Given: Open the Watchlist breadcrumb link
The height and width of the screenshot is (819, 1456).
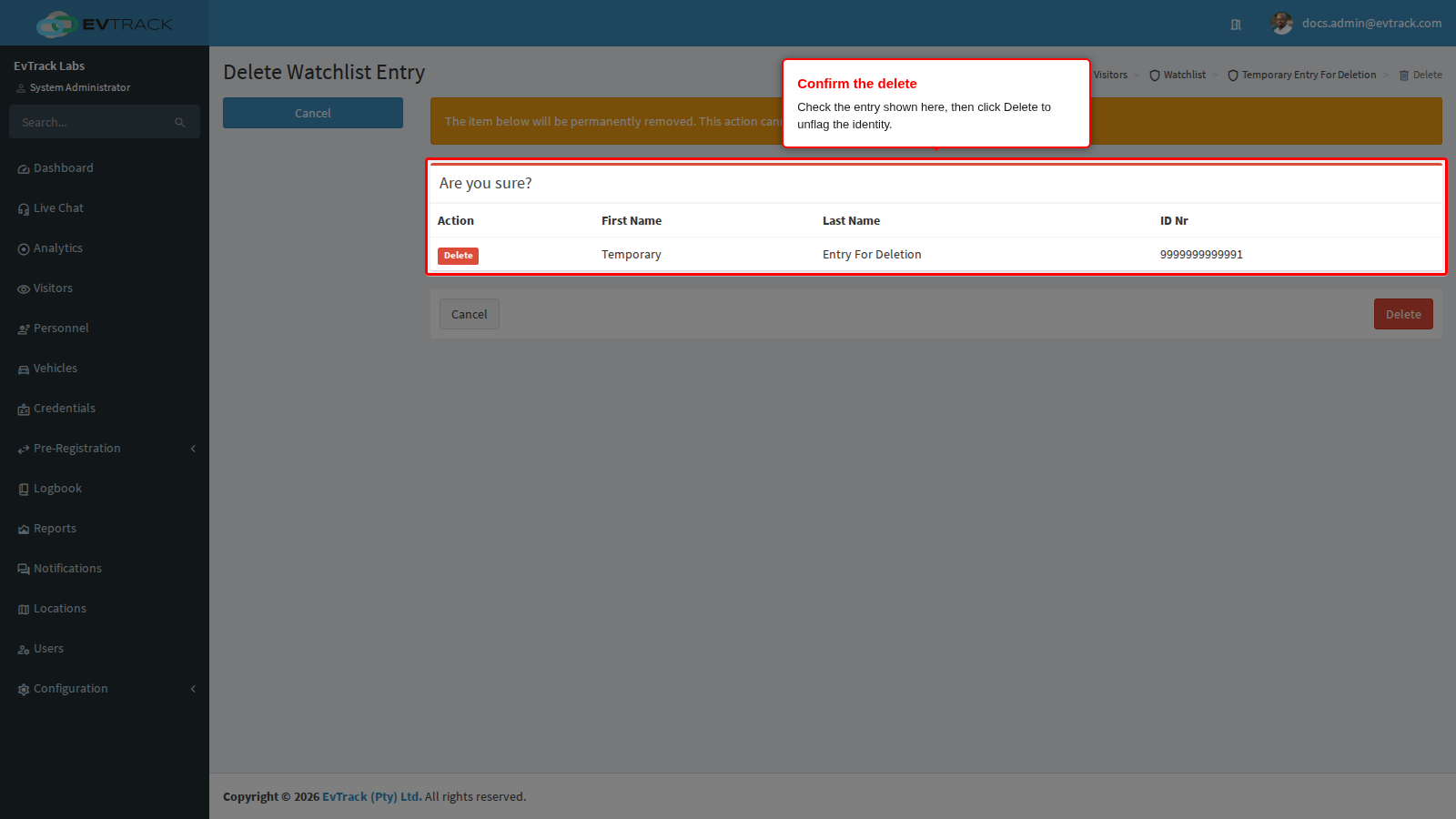Looking at the screenshot, I should [x=1178, y=75].
